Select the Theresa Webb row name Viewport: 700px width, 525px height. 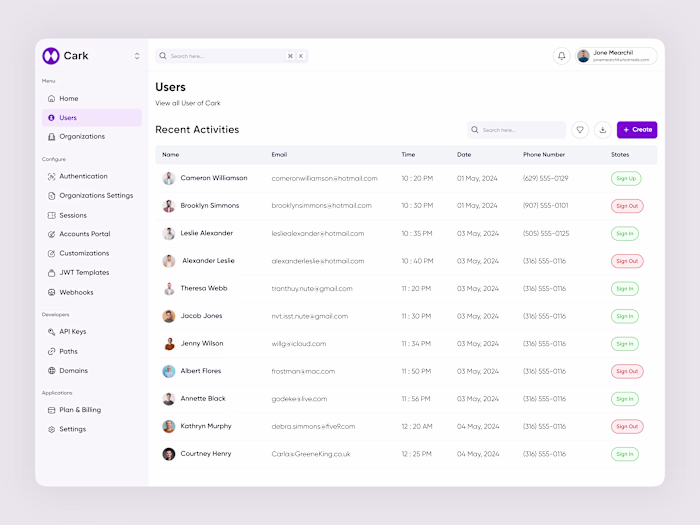(x=204, y=288)
